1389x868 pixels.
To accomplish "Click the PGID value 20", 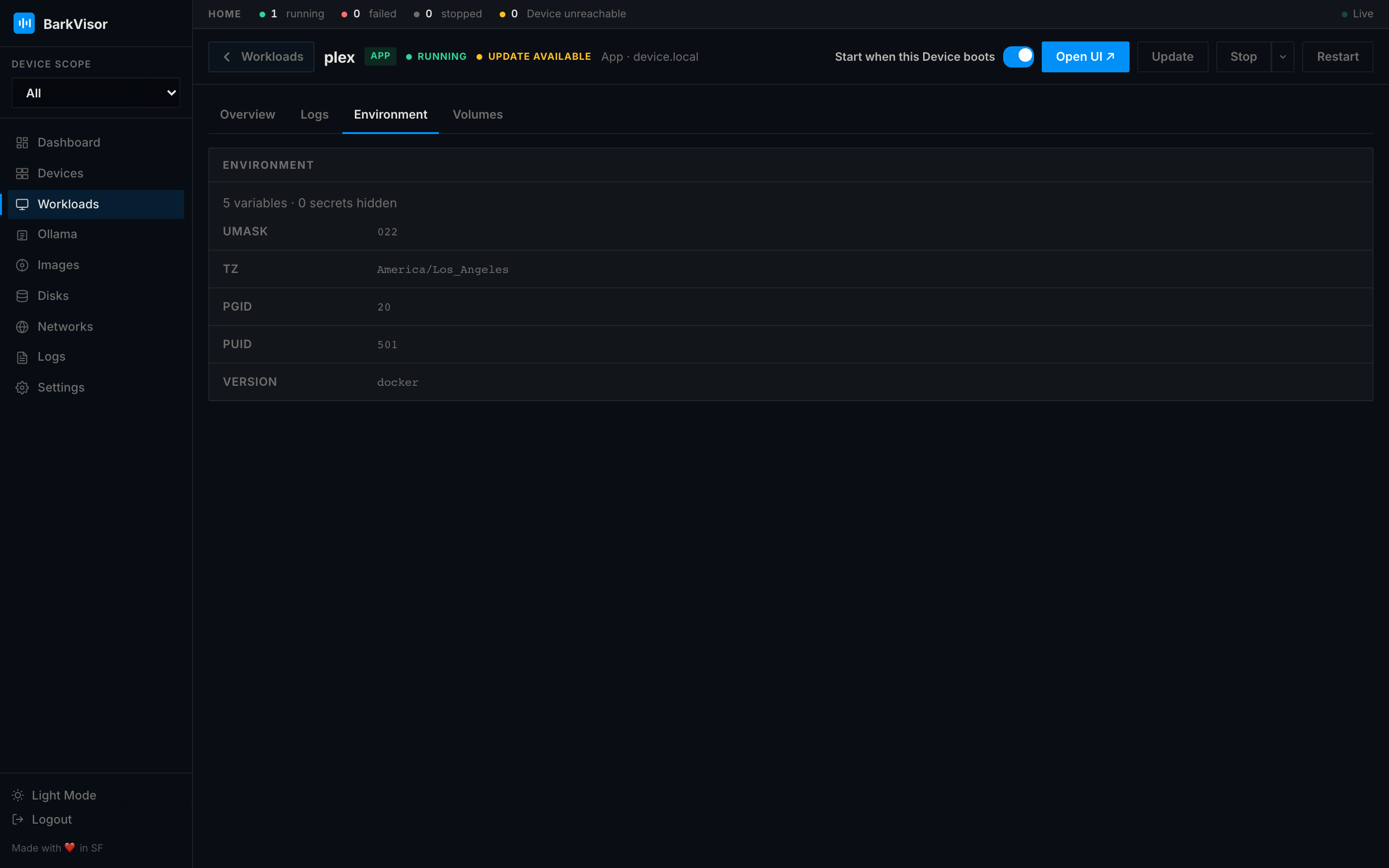I will (384, 307).
